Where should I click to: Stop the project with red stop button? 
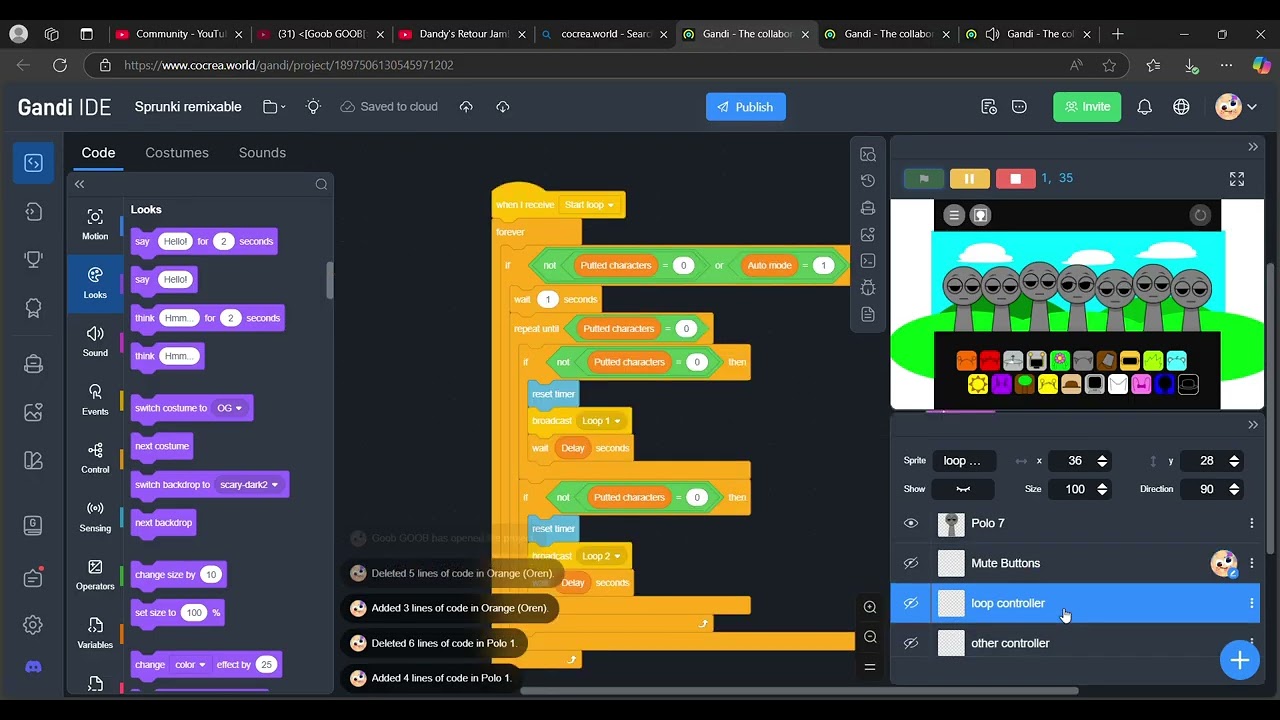tap(1015, 179)
